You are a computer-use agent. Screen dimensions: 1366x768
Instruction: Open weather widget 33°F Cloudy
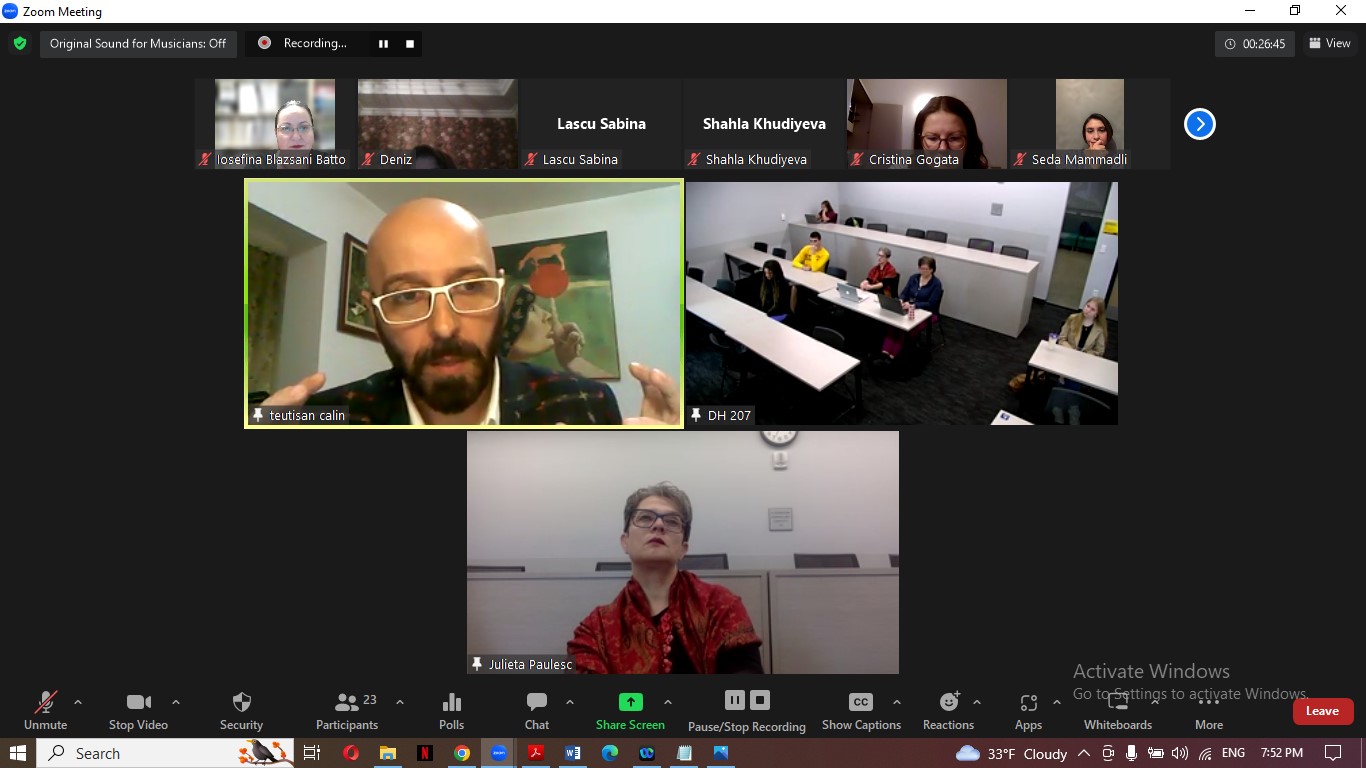(x=1011, y=753)
